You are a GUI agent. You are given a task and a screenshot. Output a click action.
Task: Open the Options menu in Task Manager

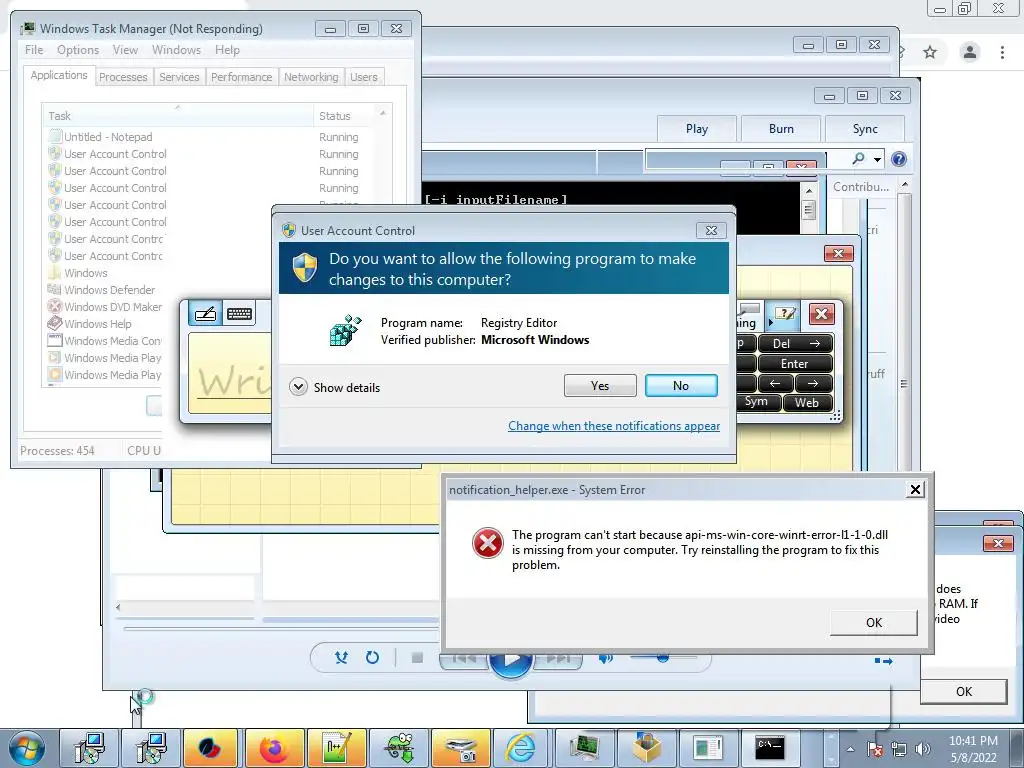[78, 50]
